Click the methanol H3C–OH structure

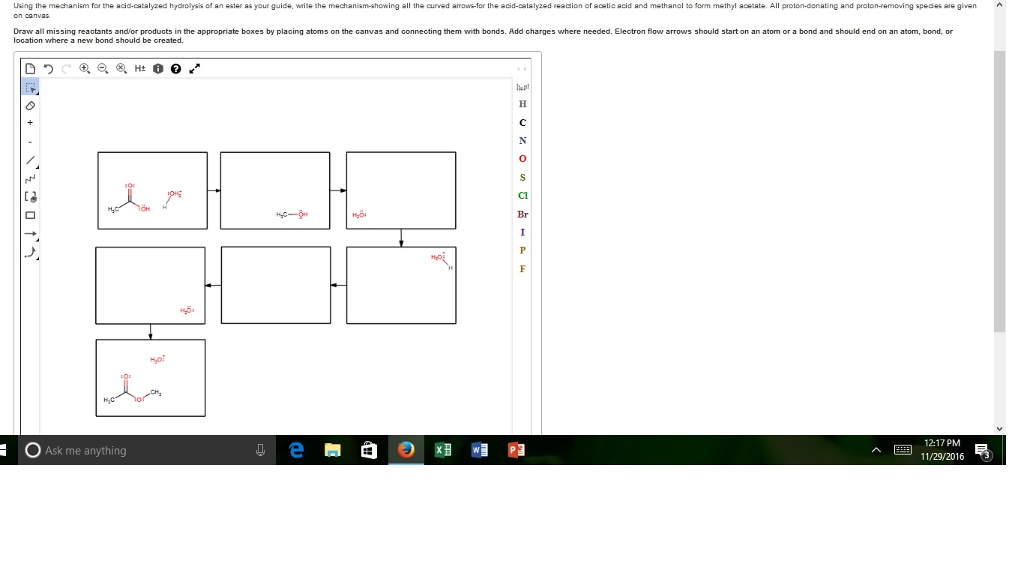click(x=292, y=214)
